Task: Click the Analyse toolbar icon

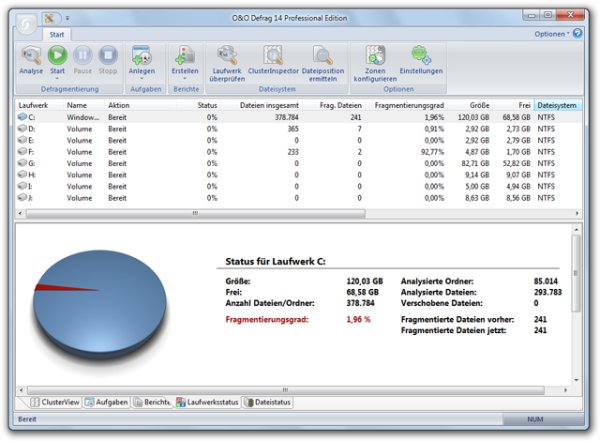Action: [31, 56]
